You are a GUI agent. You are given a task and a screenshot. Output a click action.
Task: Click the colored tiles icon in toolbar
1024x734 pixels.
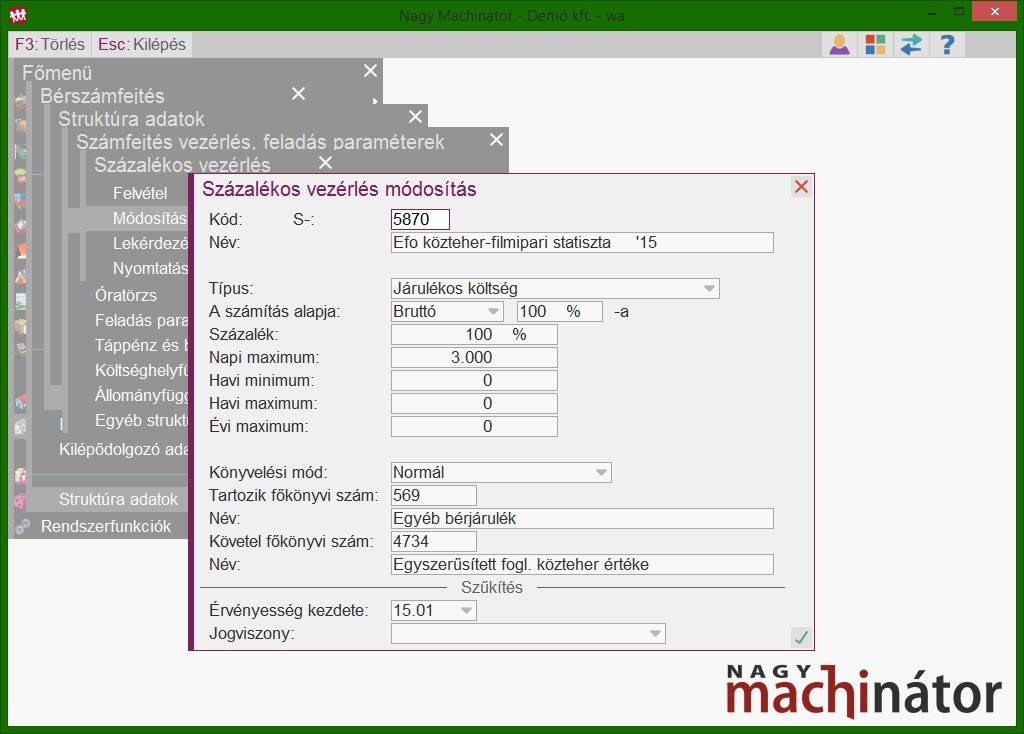875,44
